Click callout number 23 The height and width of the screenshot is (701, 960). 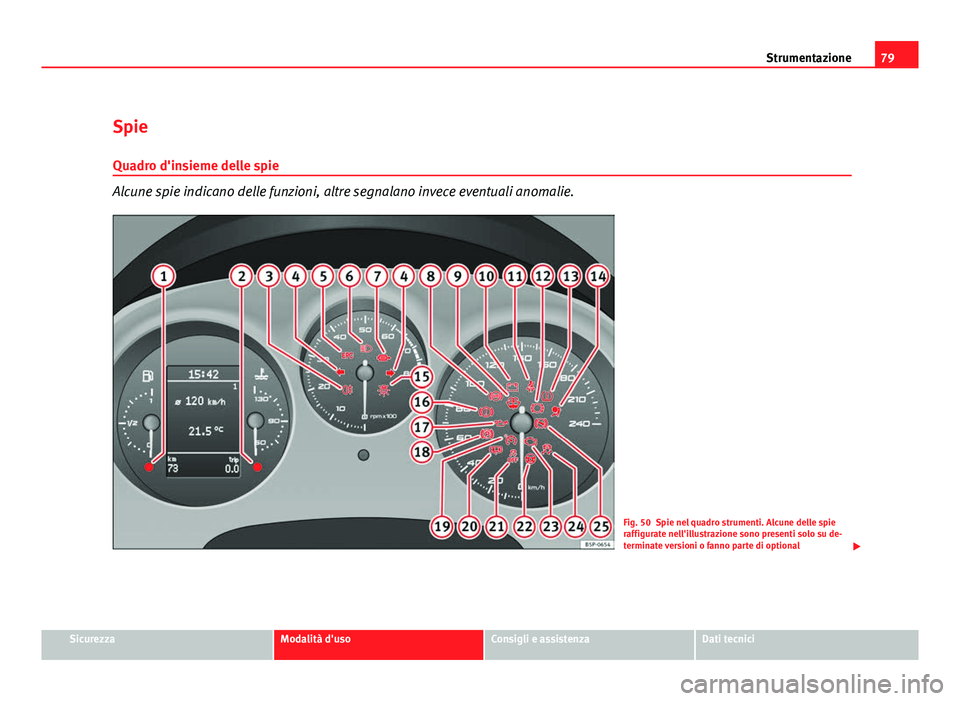coord(550,527)
